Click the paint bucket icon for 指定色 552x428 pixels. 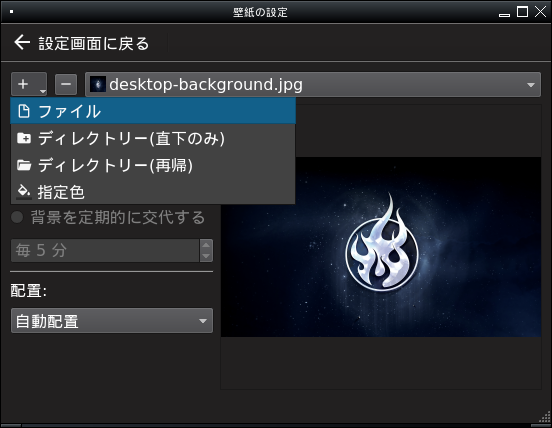(x=24, y=192)
